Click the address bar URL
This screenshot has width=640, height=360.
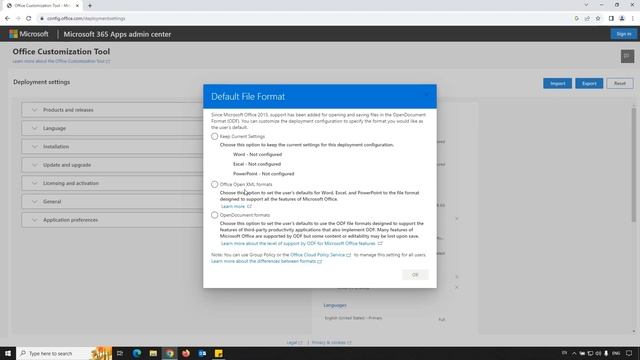86,18
